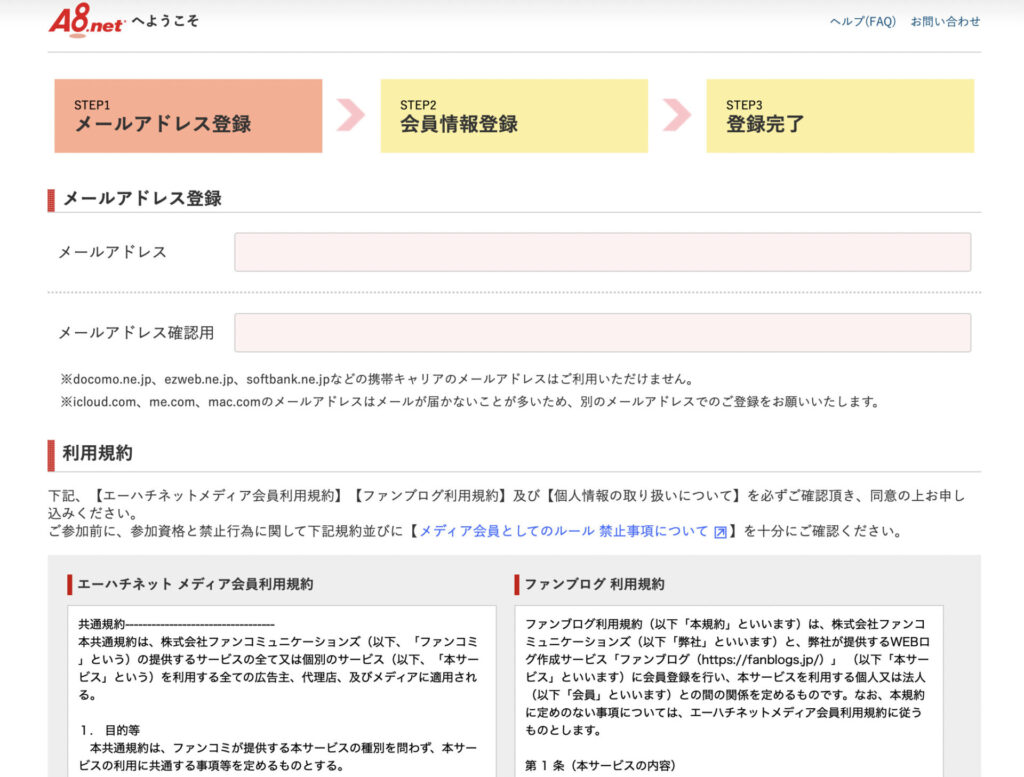Viewport: 1024px width, 777px height.
Task: Click the メールアドレス確認用 field label
Action: (x=136, y=332)
